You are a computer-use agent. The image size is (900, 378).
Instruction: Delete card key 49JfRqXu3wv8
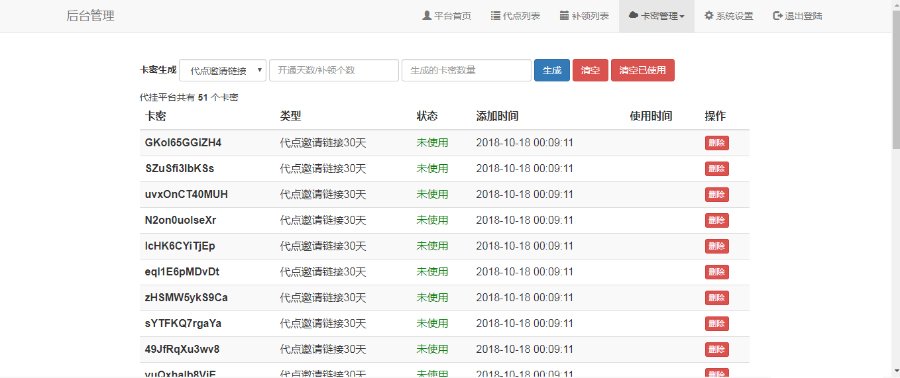coord(717,349)
